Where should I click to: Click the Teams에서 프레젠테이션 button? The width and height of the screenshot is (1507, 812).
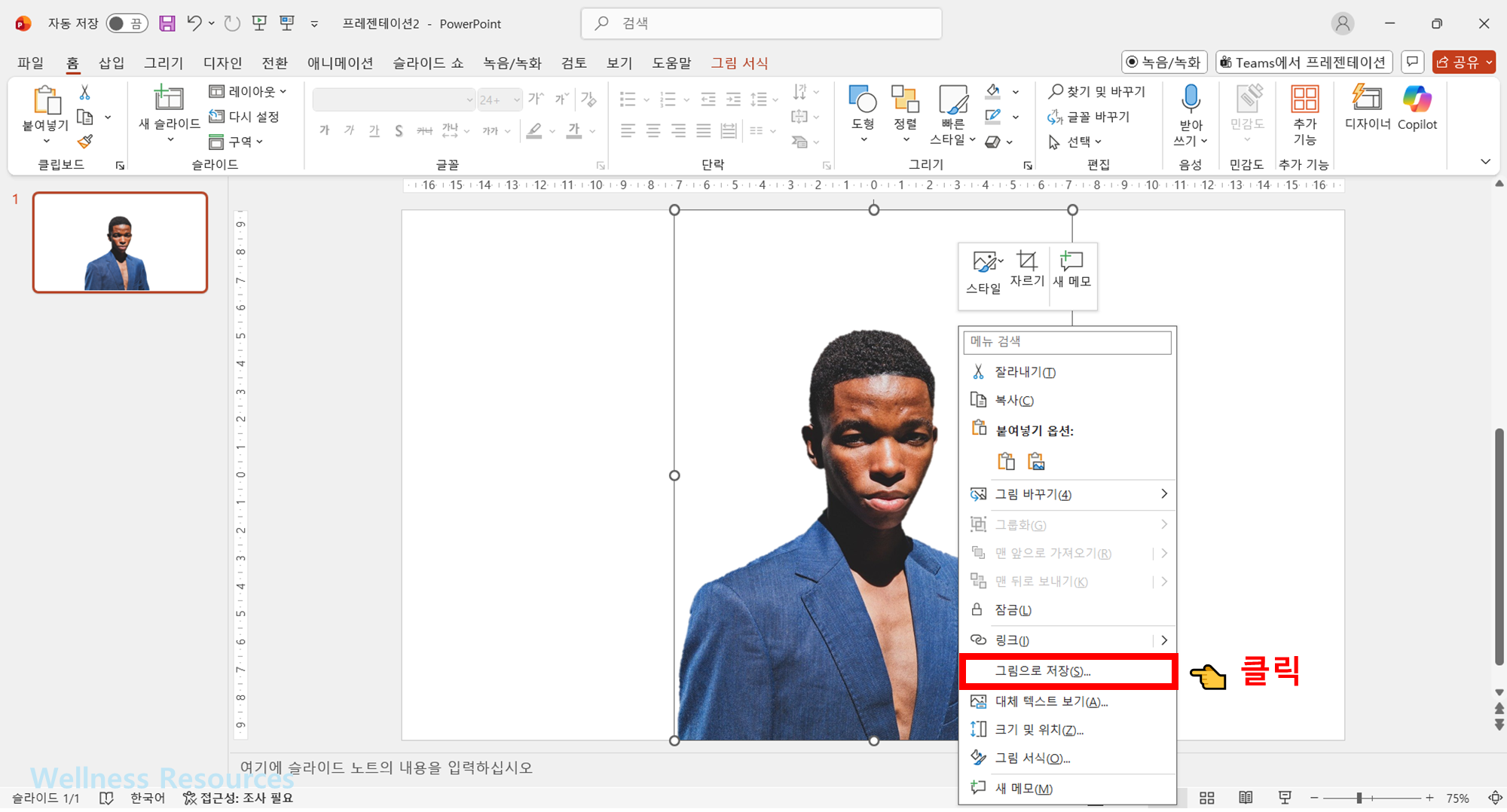coord(1304,62)
